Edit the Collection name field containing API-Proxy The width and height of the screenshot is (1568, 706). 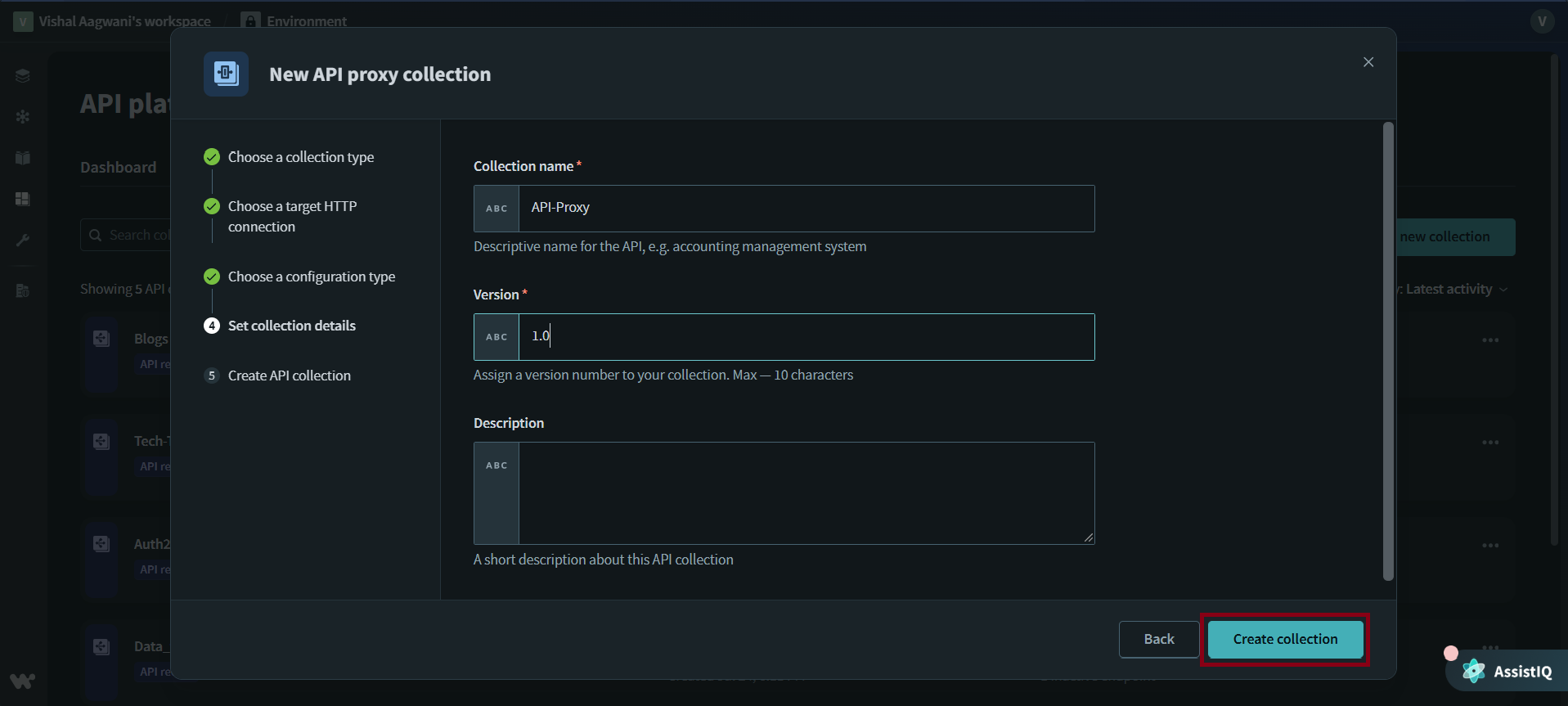806,209
